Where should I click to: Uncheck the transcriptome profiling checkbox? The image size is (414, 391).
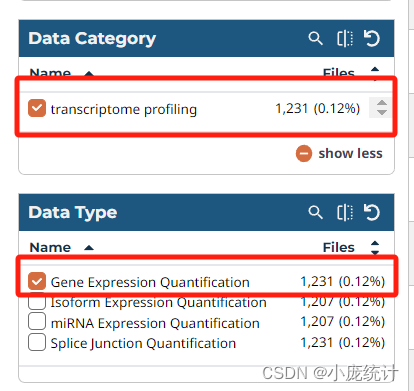[x=37, y=108]
